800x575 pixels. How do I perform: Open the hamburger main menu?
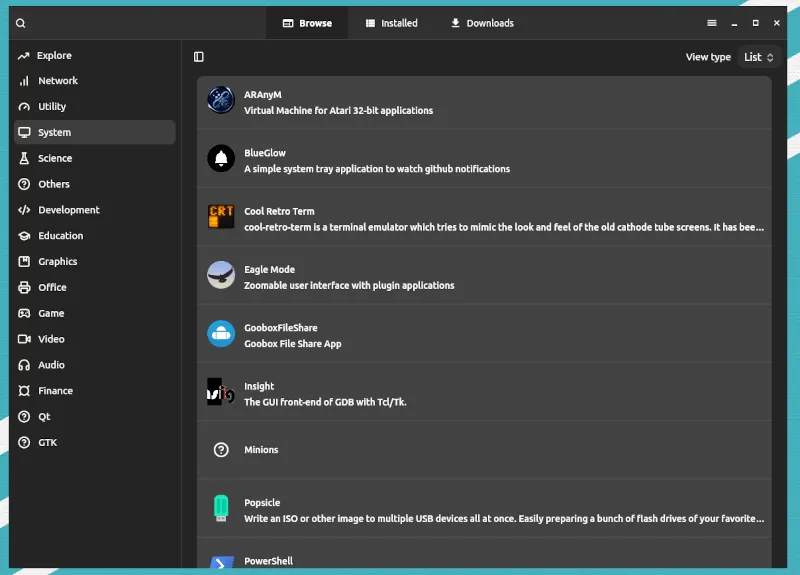click(711, 23)
